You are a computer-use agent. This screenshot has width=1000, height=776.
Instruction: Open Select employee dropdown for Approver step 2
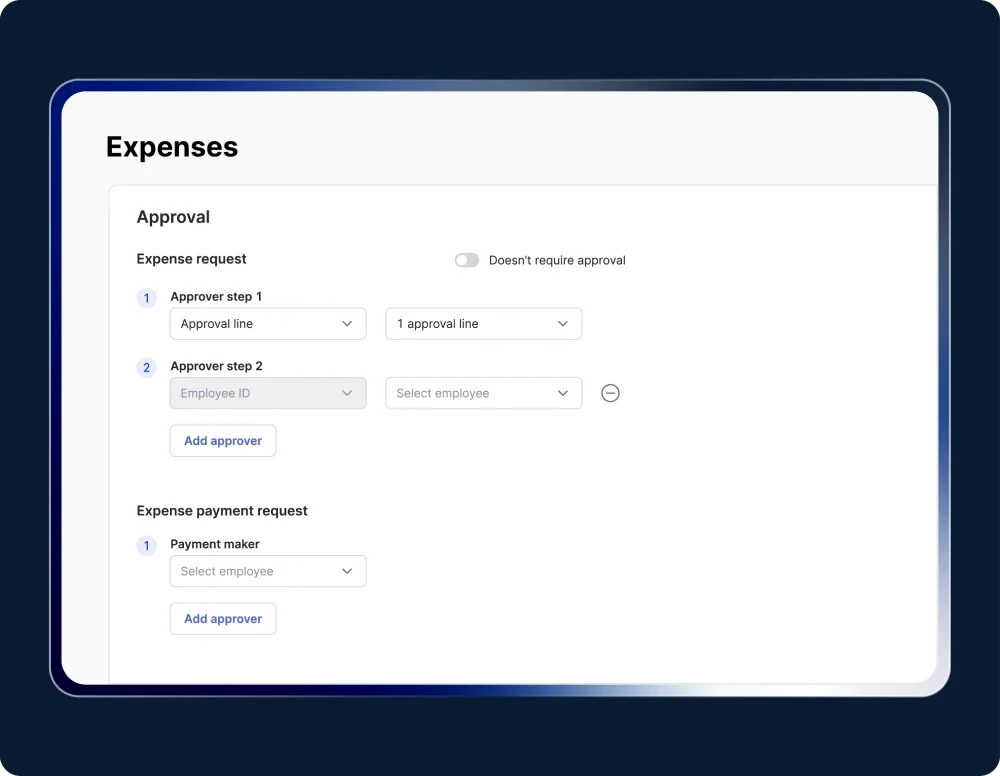coord(483,393)
